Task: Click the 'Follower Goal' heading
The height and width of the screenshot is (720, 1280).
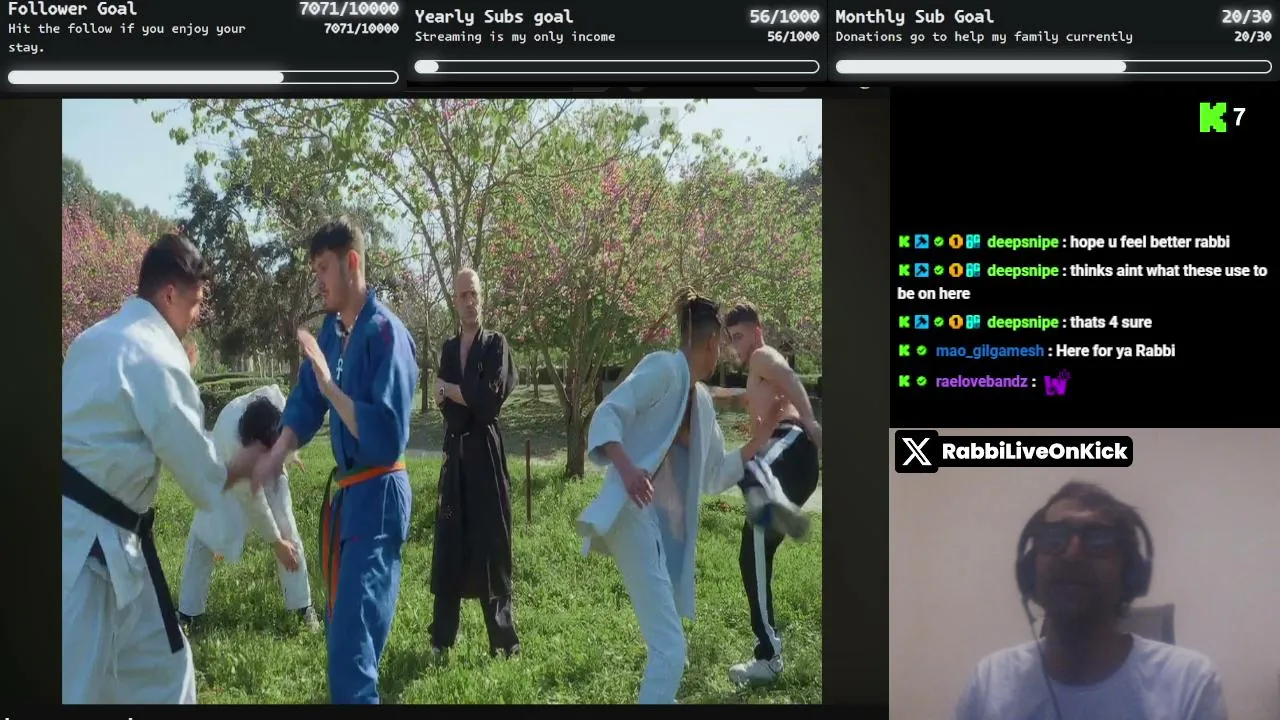Action: pyautogui.click(x=72, y=9)
